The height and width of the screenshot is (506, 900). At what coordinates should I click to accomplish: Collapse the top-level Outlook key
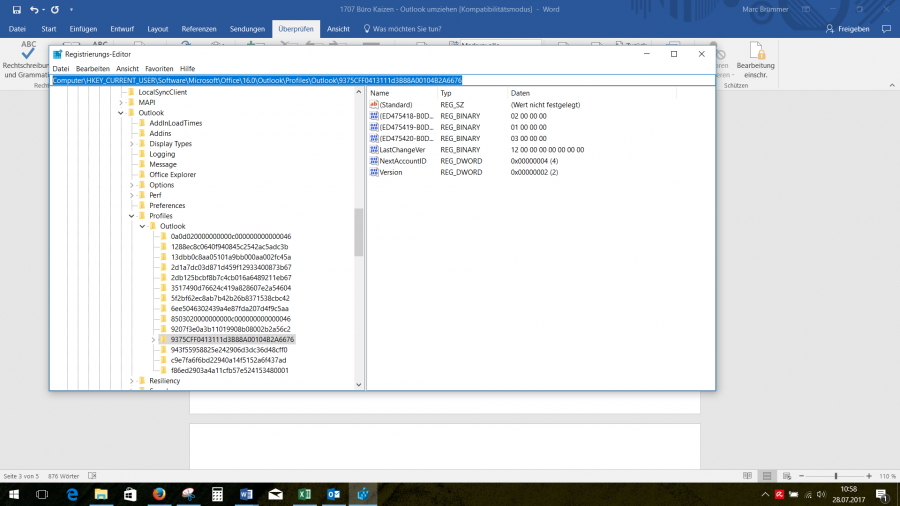[121, 113]
